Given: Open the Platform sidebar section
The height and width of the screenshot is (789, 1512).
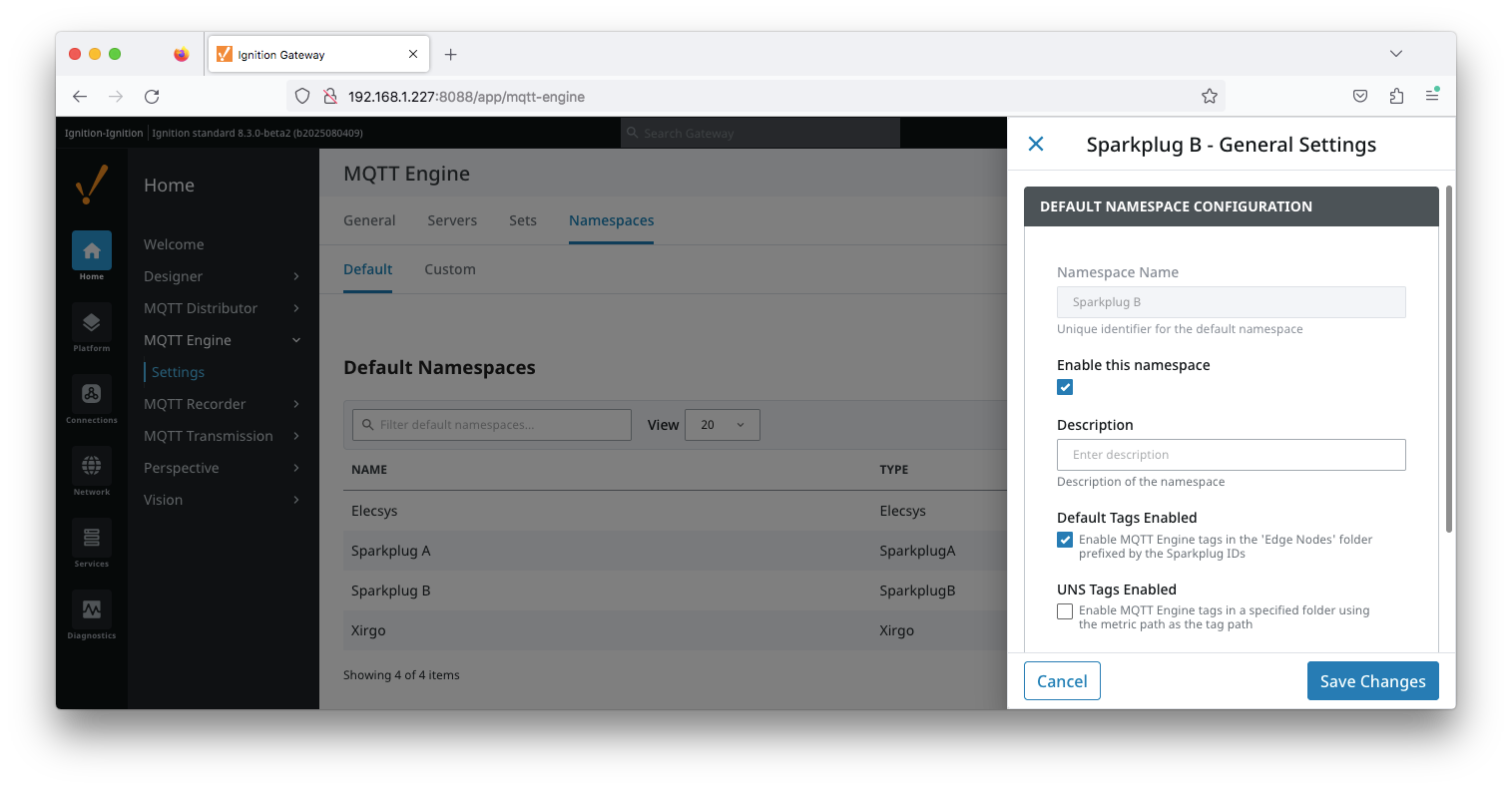Looking at the screenshot, I should coord(91,328).
